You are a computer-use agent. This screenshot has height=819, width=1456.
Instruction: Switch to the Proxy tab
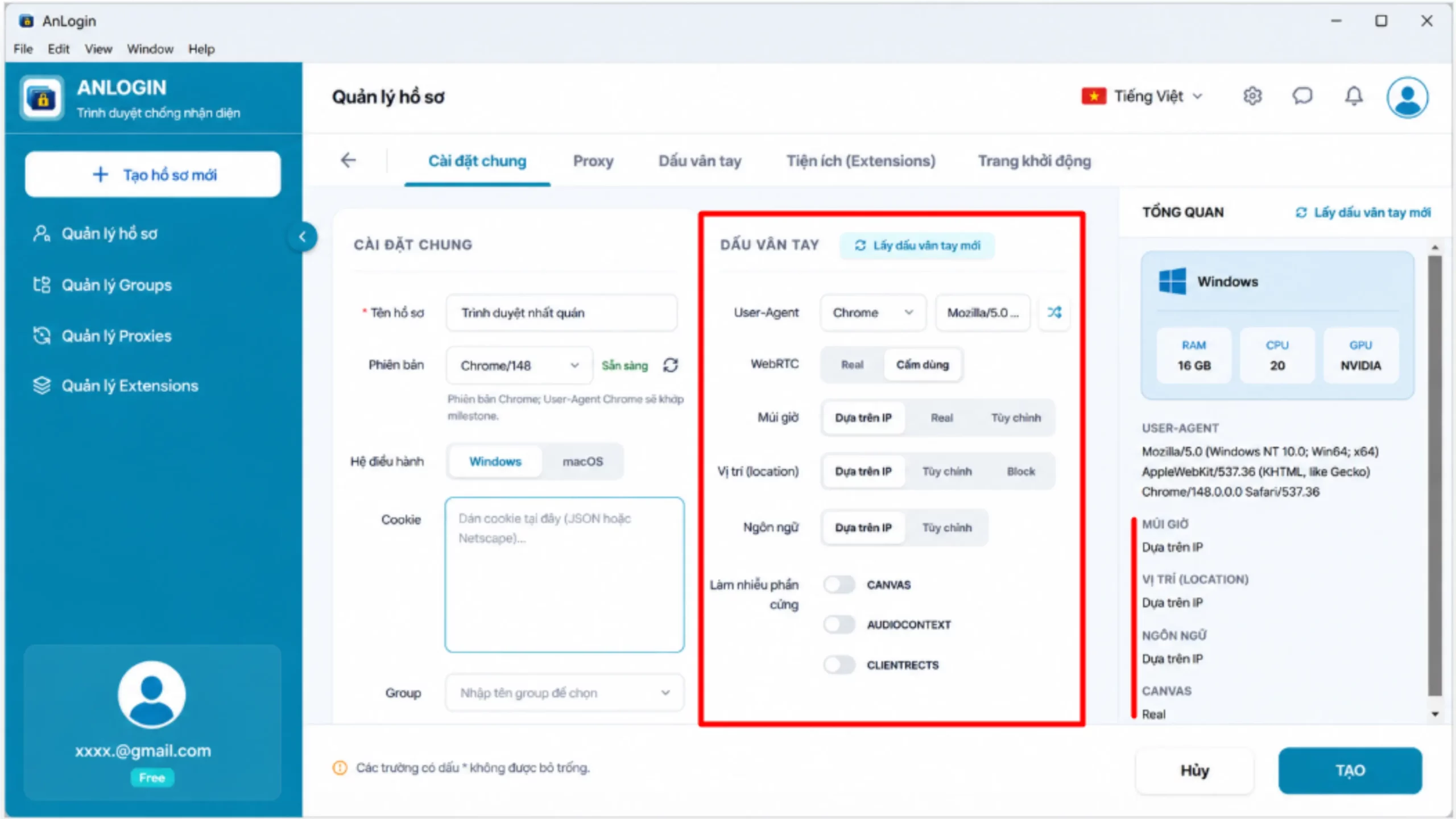click(x=593, y=161)
